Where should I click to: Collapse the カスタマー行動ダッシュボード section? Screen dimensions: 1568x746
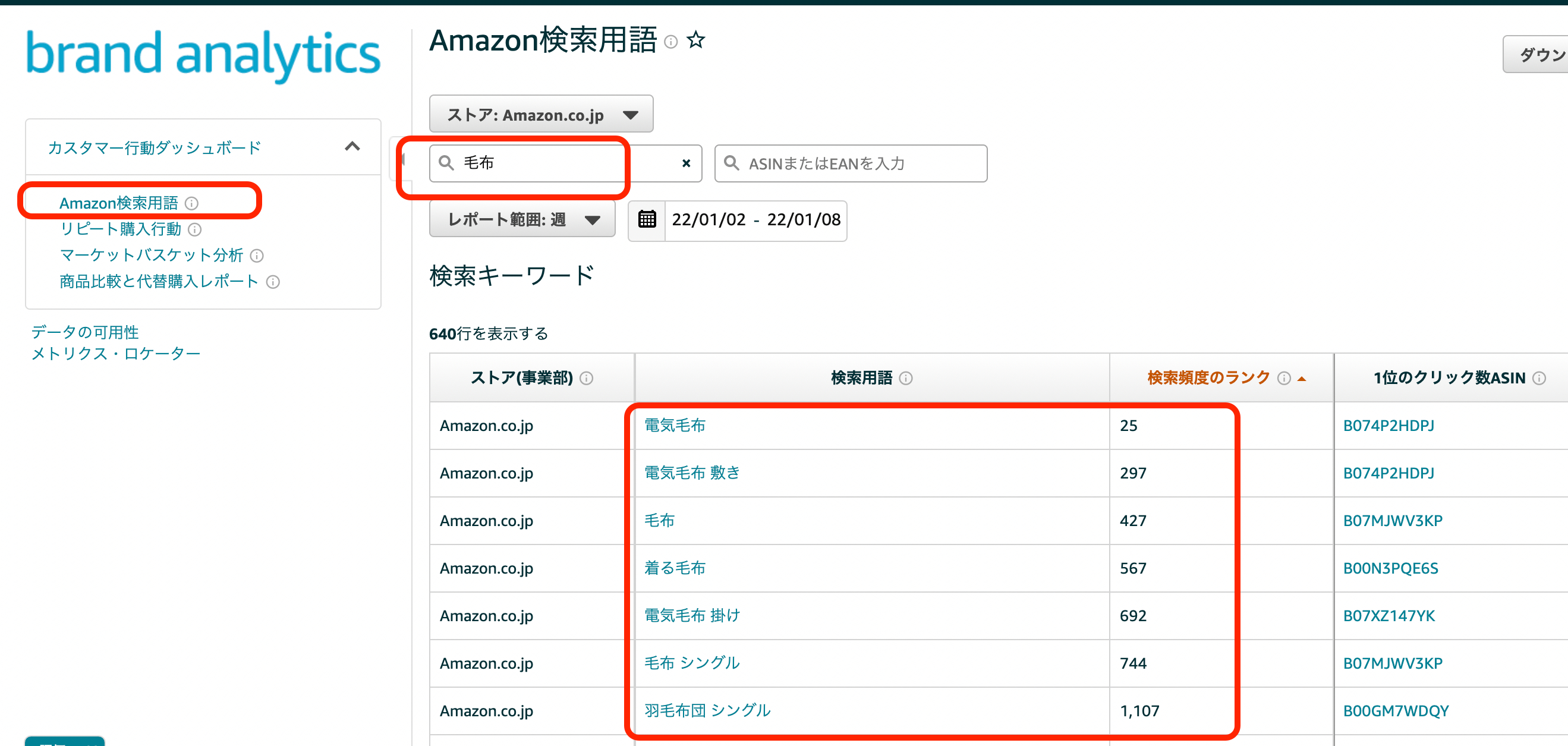click(352, 147)
